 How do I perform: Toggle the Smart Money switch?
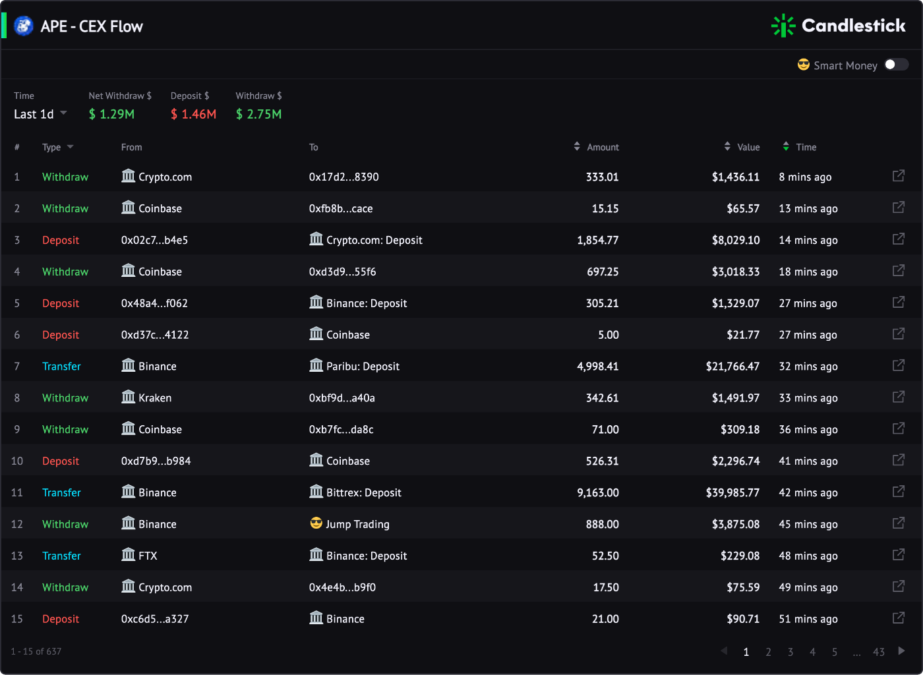pyautogui.click(x=897, y=65)
